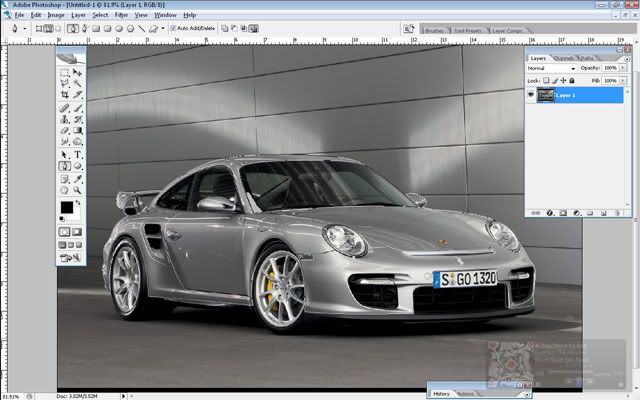Choose Full Screen Mode with menu bar
Screen dimensions: 640x400
[71, 245]
